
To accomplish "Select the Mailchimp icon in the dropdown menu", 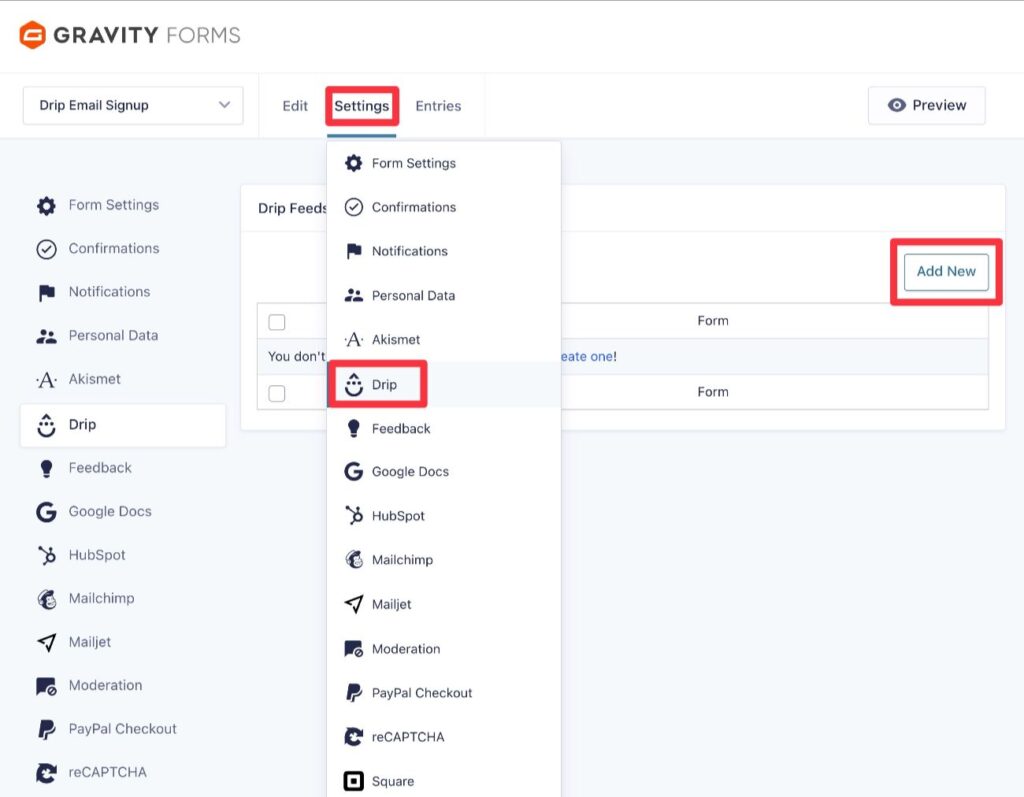I will coord(354,560).
